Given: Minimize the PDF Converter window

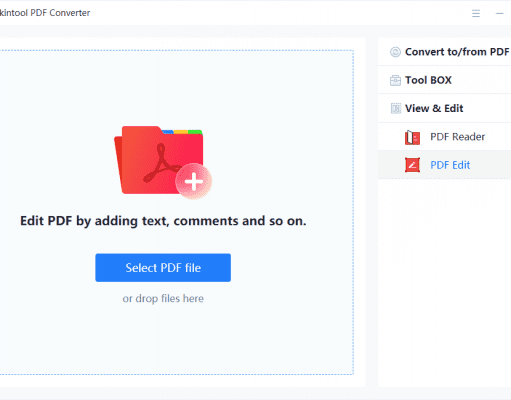Looking at the screenshot, I should [499, 13].
